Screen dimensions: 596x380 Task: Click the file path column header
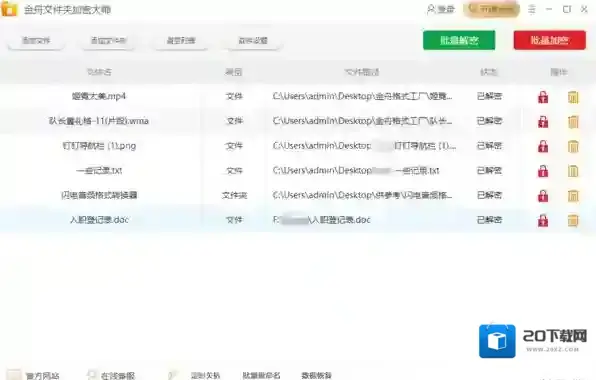pyautogui.click(x=362, y=72)
